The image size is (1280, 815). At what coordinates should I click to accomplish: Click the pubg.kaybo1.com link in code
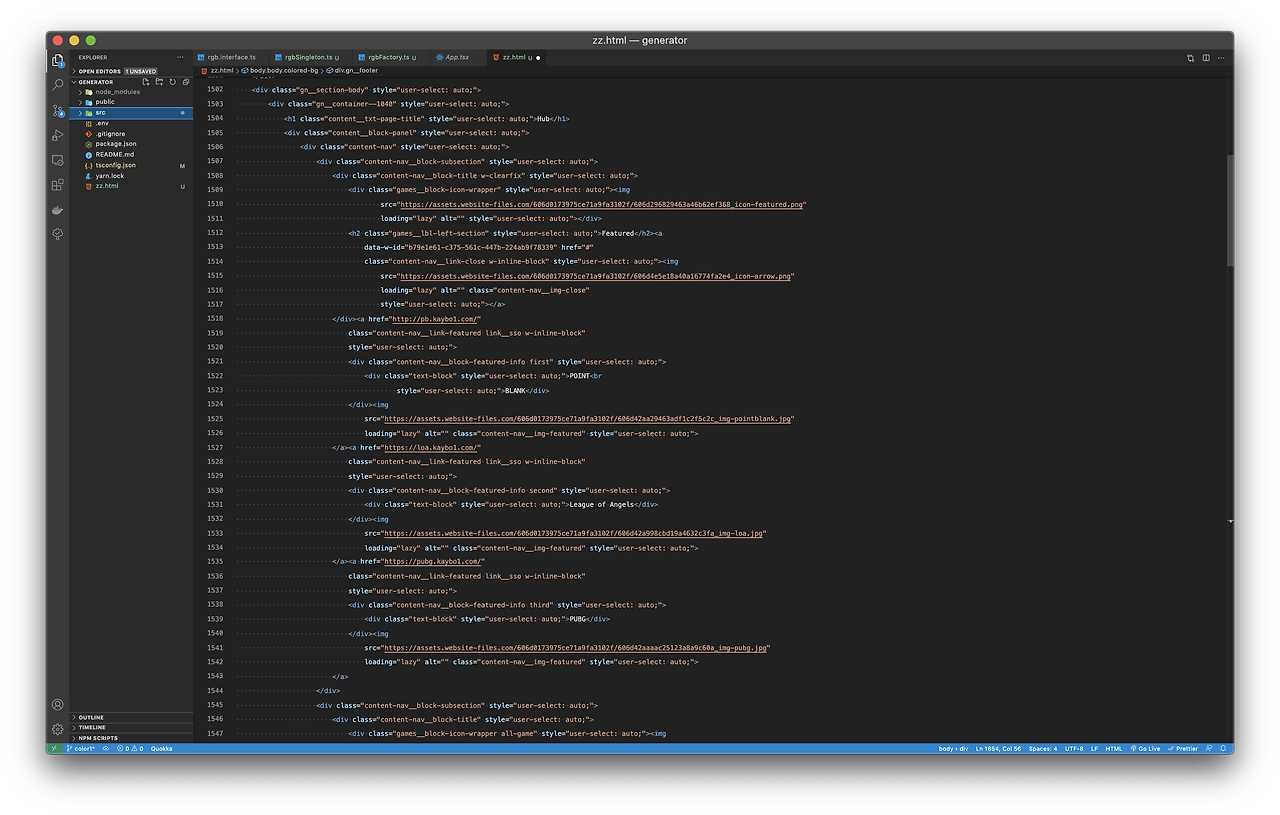coord(435,562)
